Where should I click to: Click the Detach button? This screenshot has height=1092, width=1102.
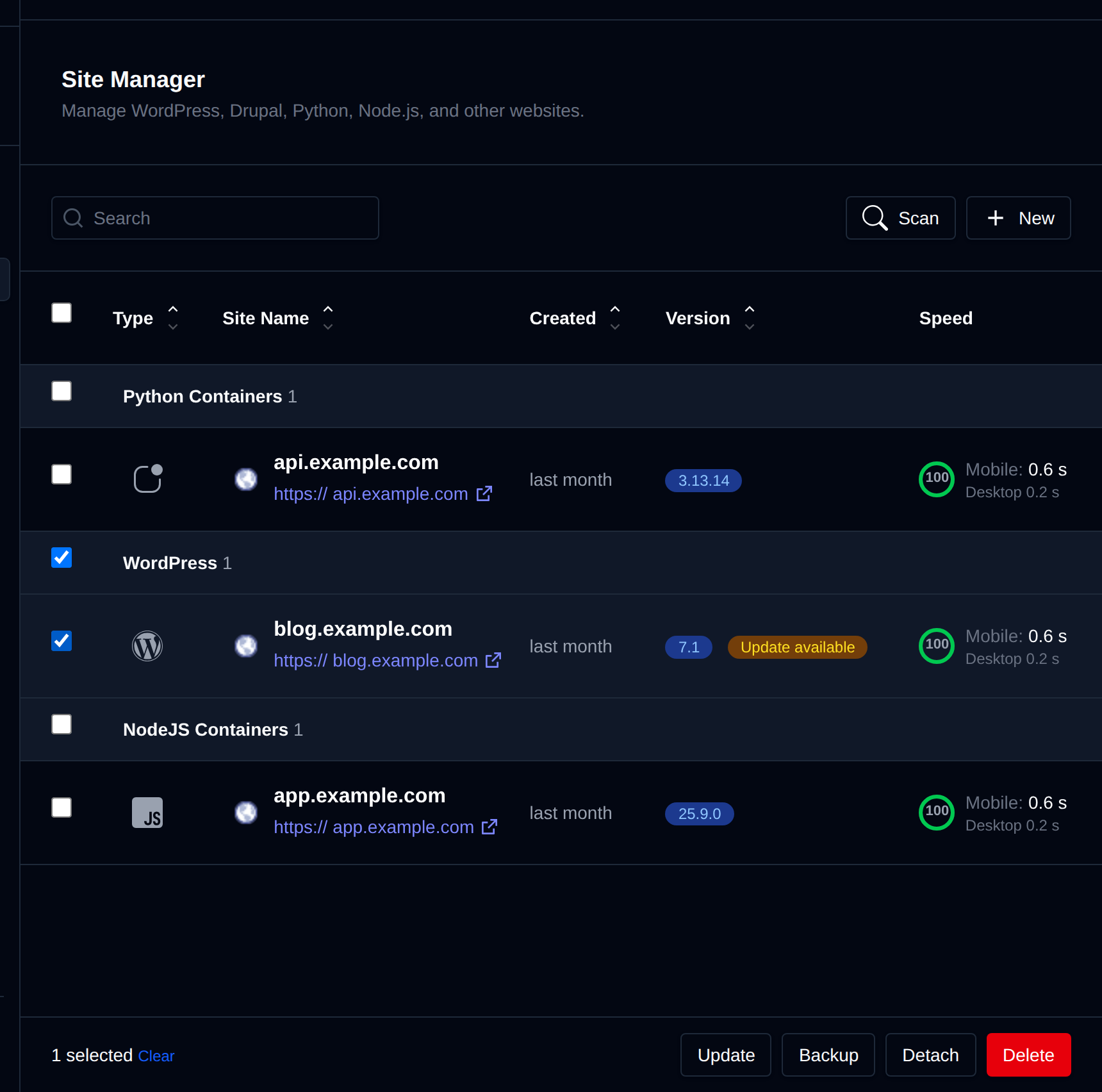pos(931,1055)
